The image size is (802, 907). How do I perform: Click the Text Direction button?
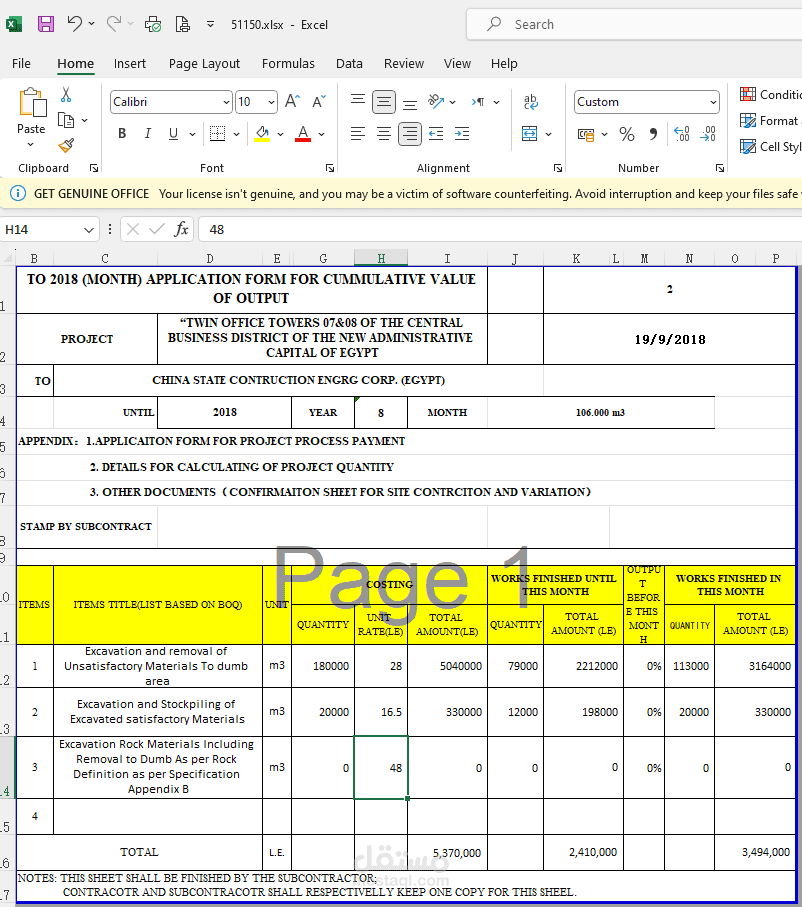click(x=478, y=102)
